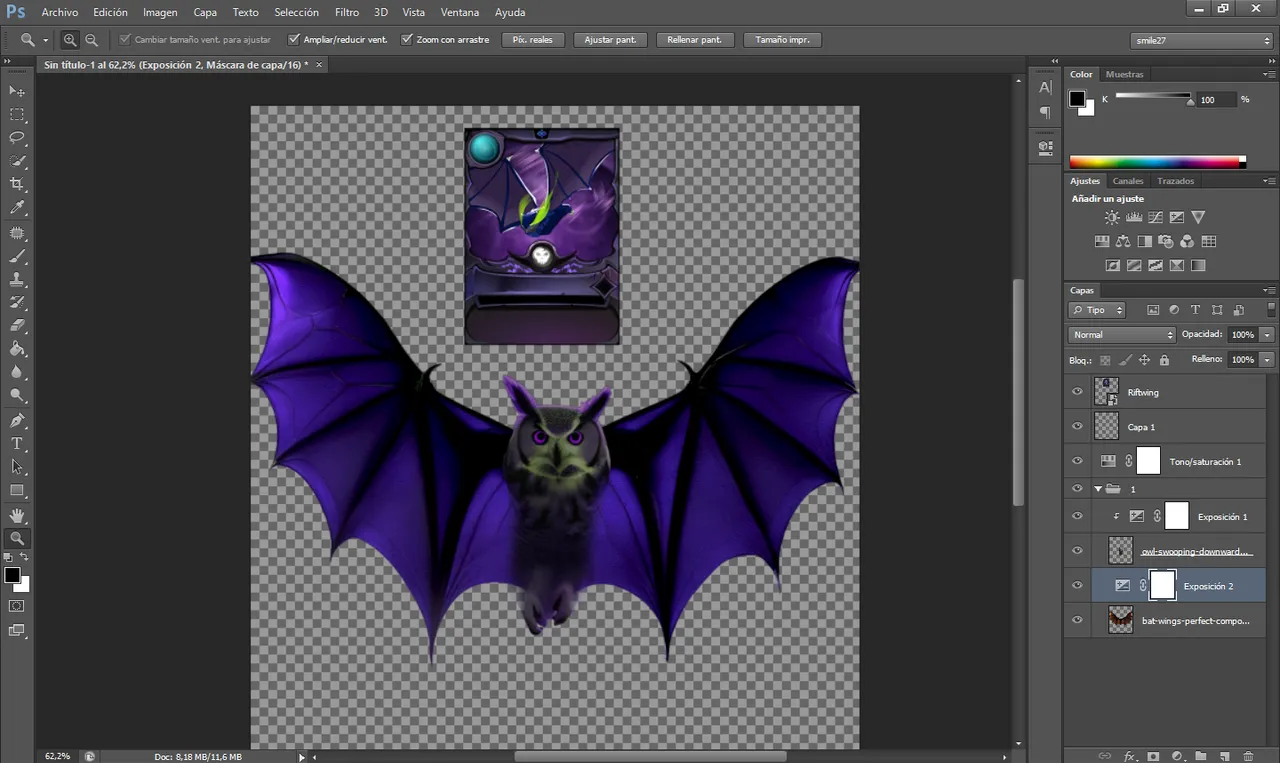The image size is (1280, 763).
Task: Open the Filtro menu
Action: click(x=347, y=12)
